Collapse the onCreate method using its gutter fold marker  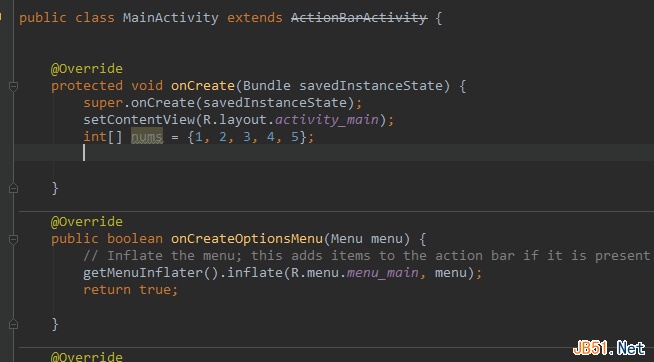[x=13, y=87]
